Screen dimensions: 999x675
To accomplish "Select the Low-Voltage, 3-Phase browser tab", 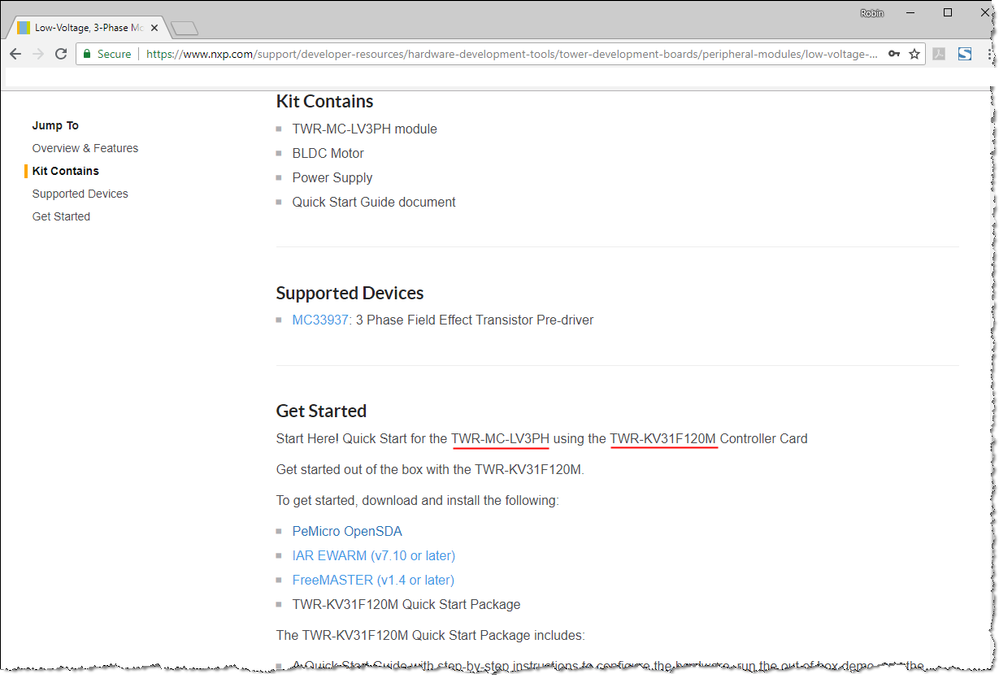I will click(88, 28).
